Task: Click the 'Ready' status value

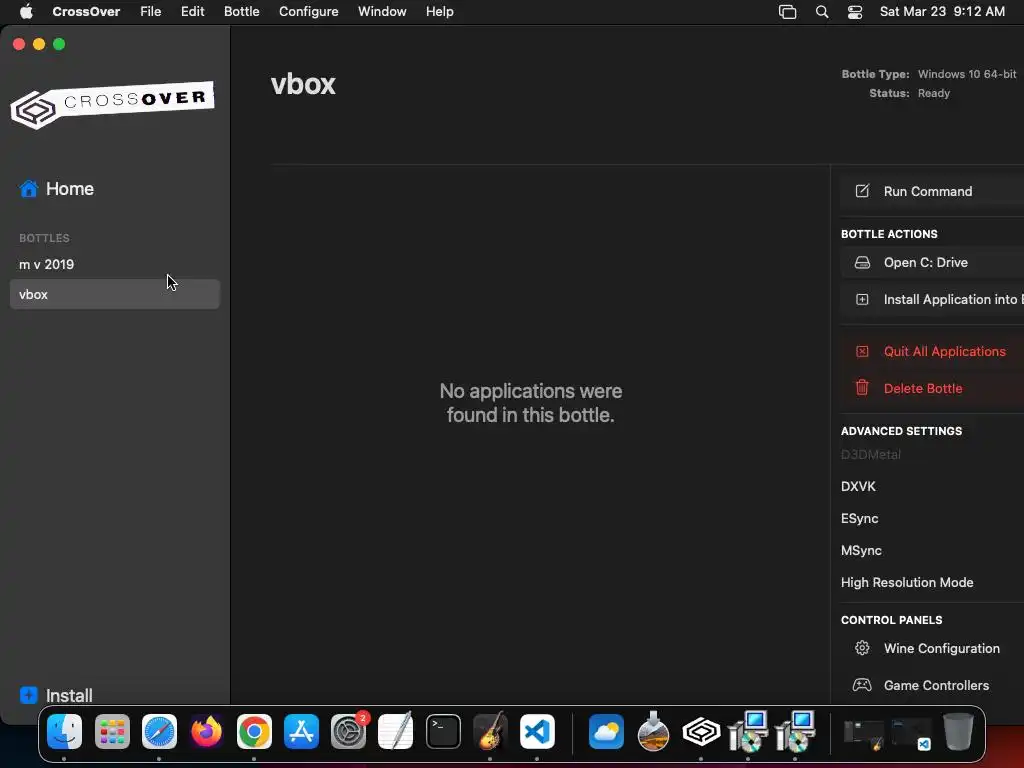Action: pyautogui.click(x=934, y=93)
